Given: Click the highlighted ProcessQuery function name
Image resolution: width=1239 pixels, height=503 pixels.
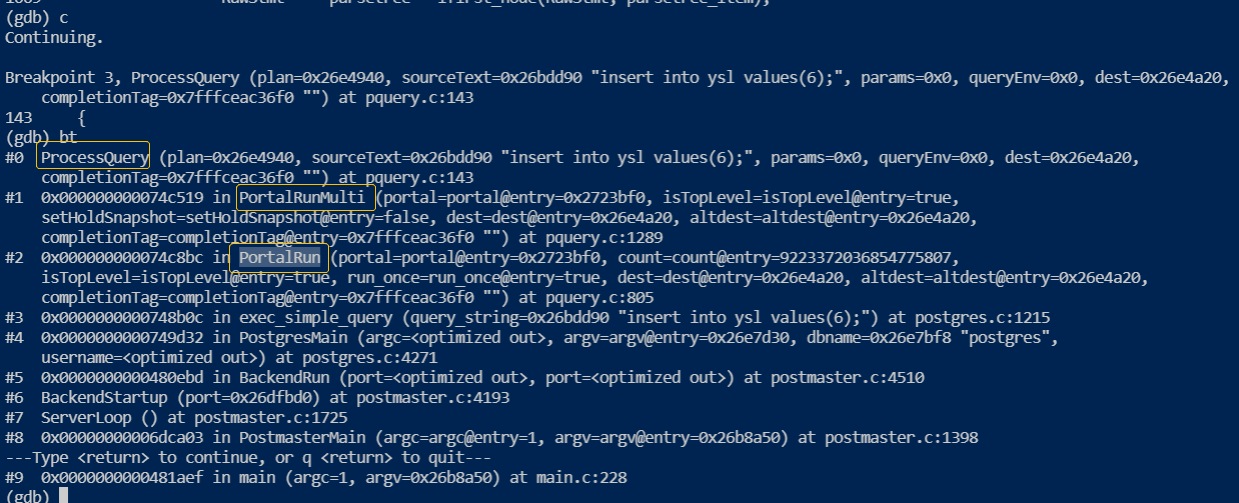Looking at the screenshot, I should [x=94, y=157].
